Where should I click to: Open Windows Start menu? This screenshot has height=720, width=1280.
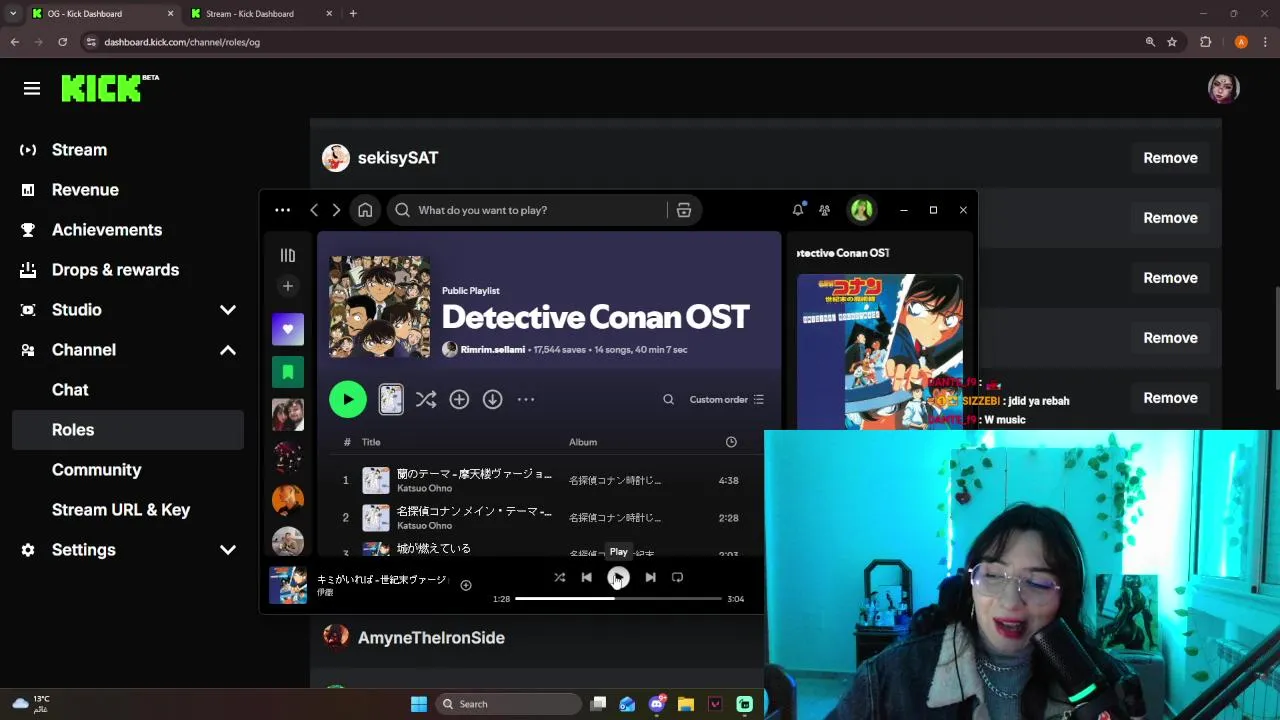coord(419,704)
